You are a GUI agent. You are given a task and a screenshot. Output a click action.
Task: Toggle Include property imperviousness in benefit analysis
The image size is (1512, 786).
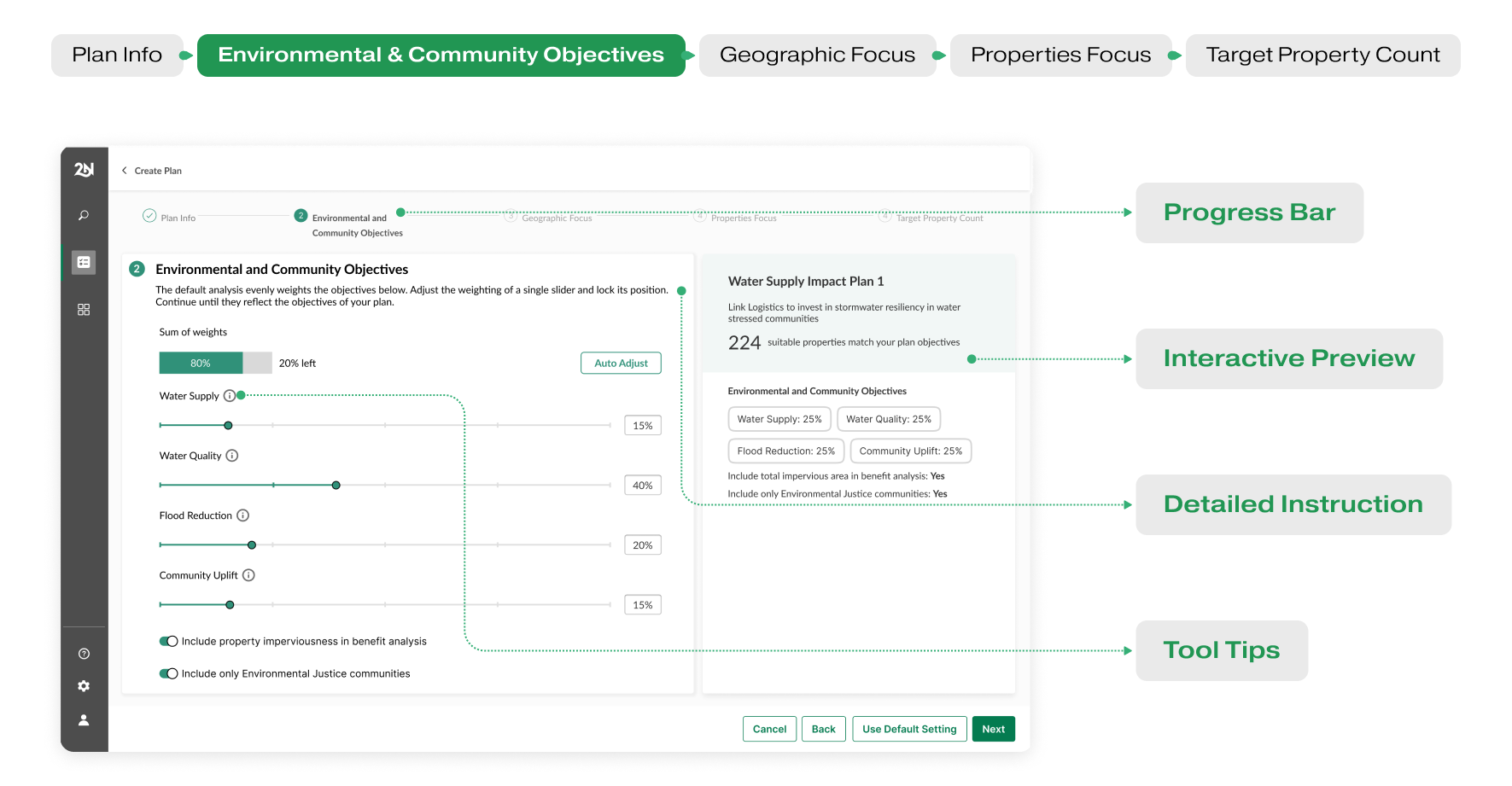(168, 642)
